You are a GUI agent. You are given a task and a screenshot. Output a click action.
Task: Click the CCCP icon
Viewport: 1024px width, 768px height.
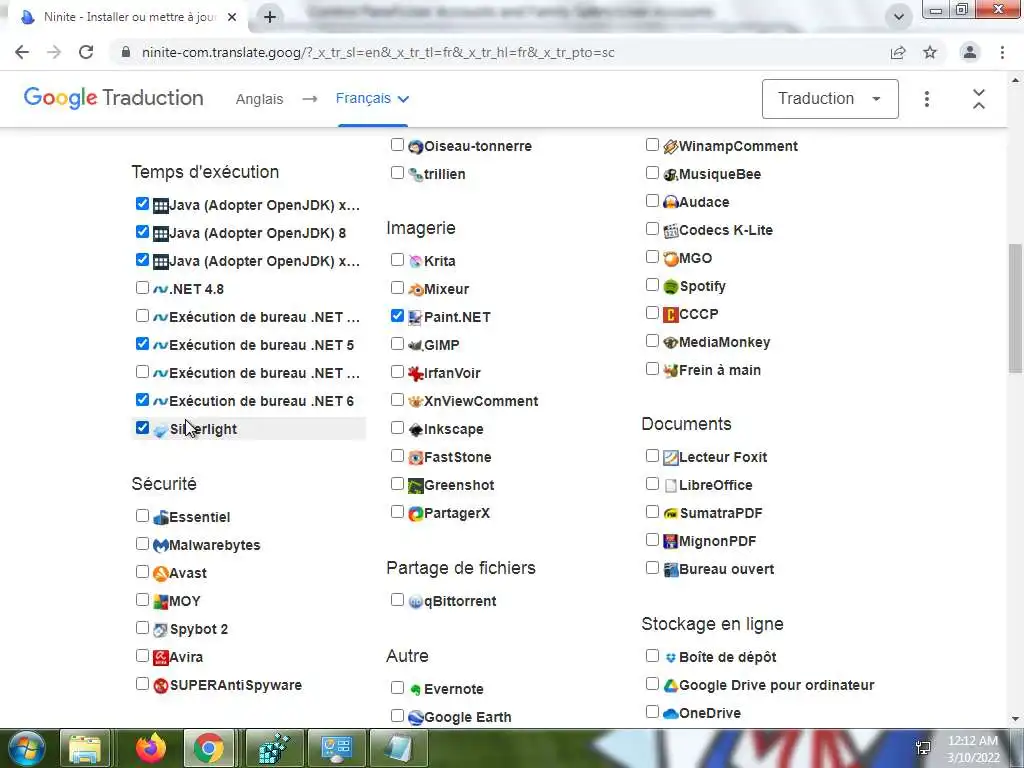pyautogui.click(x=671, y=315)
